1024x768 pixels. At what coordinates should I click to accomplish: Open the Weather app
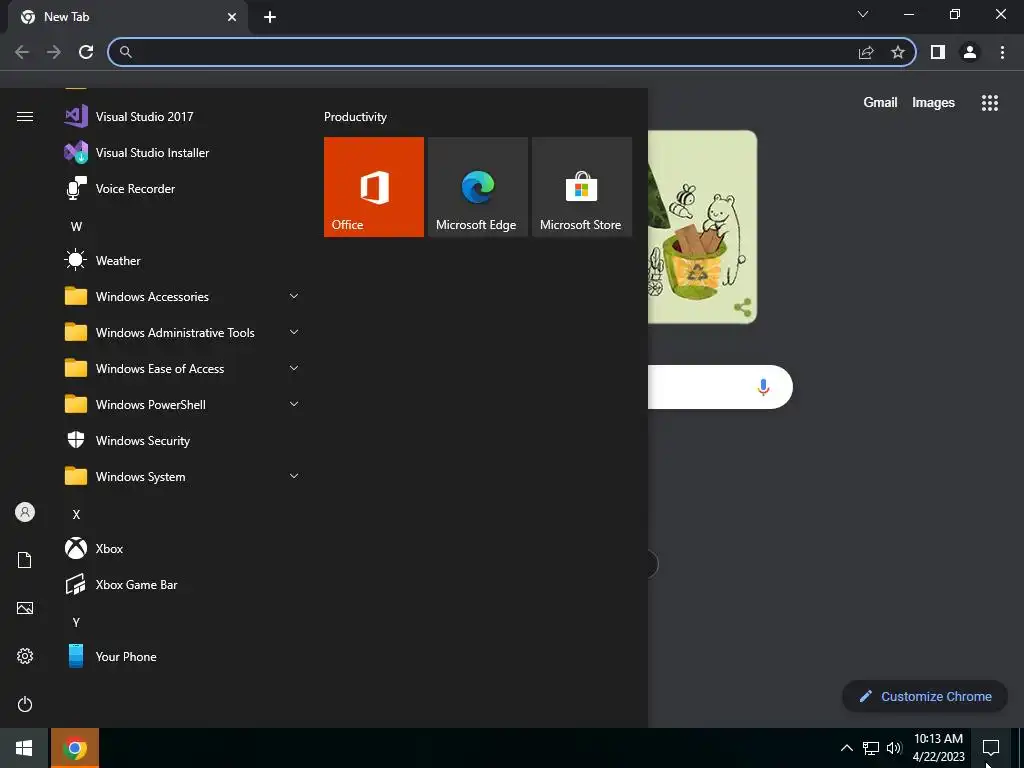pyautogui.click(x=182, y=261)
